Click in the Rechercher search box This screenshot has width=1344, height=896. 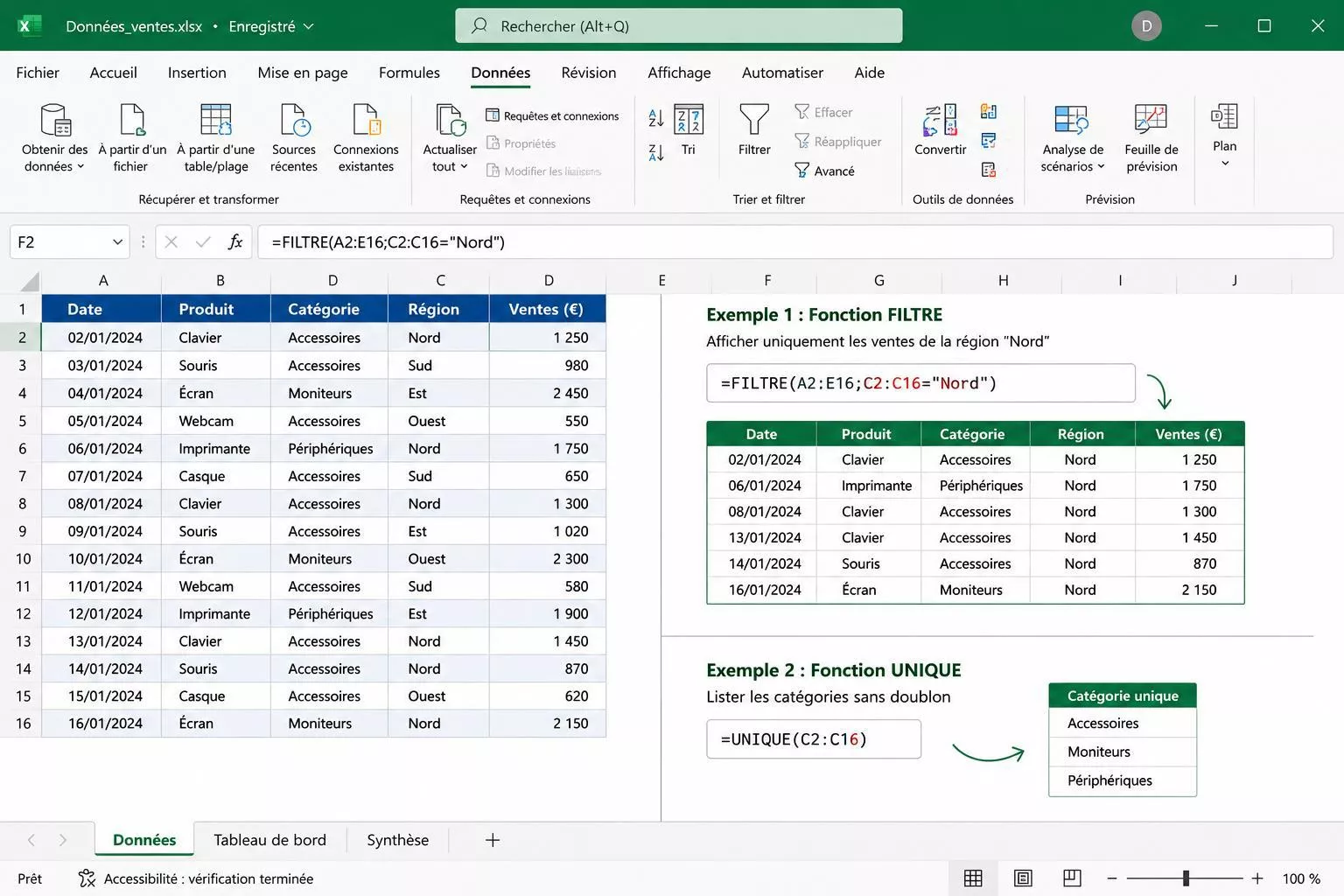coord(679,25)
